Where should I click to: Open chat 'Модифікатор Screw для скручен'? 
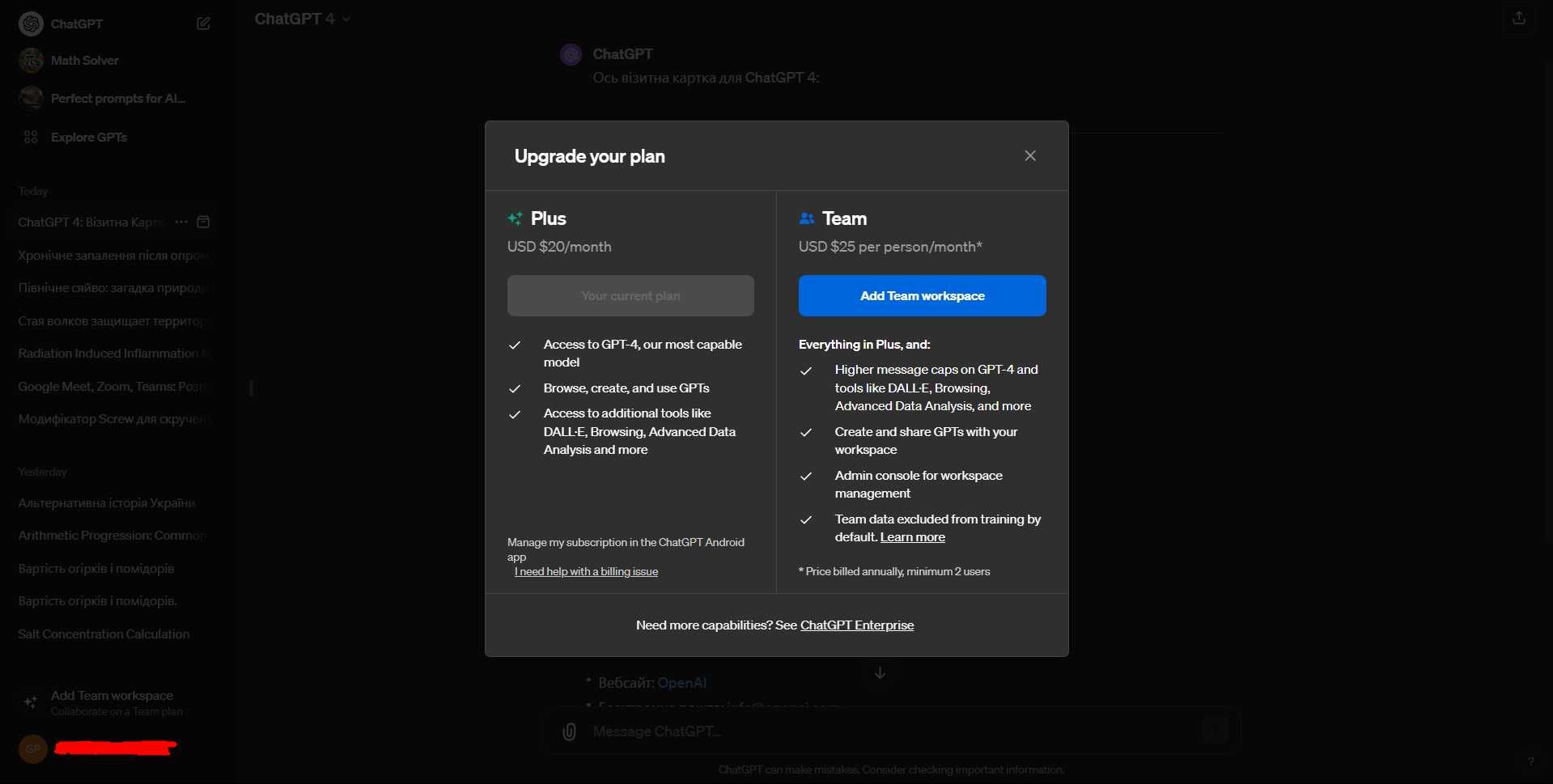pyautogui.click(x=113, y=419)
